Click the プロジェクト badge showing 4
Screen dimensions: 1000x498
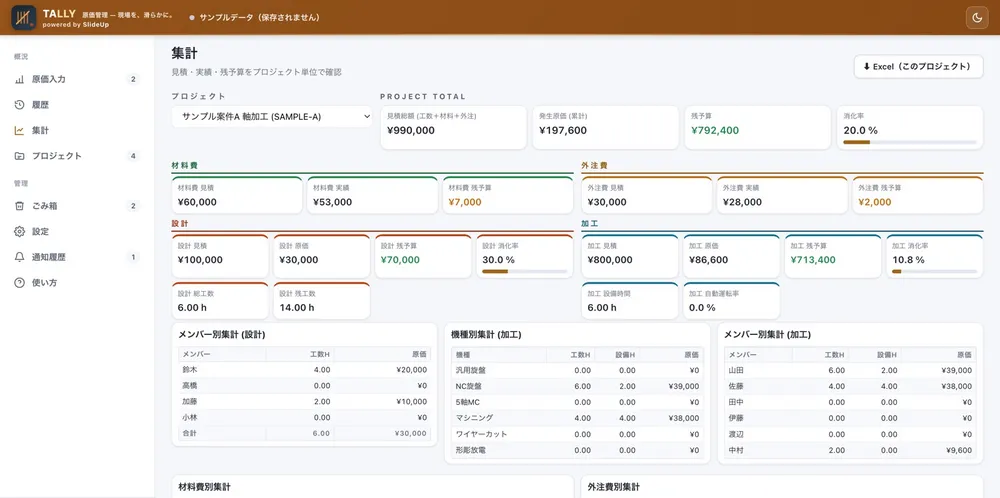pyautogui.click(x=133, y=156)
